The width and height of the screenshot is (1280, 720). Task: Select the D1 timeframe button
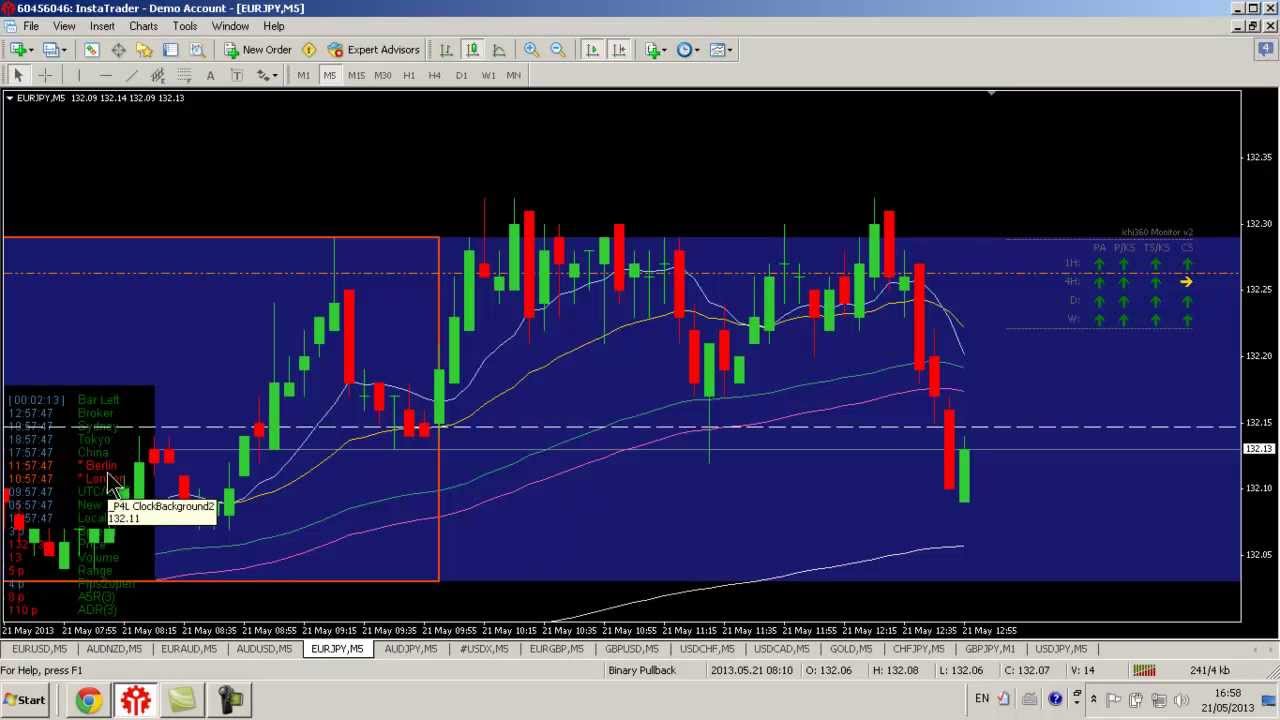461,75
